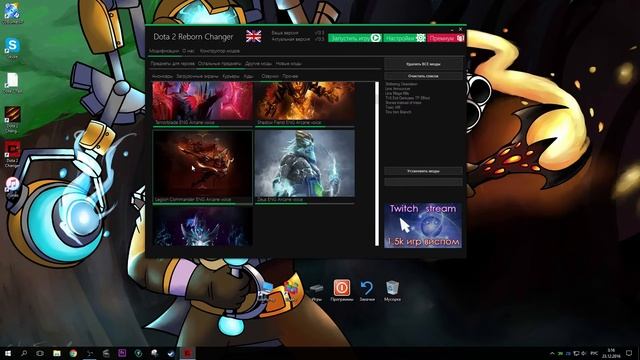Click the play icon on the launch game button

coord(376,38)
